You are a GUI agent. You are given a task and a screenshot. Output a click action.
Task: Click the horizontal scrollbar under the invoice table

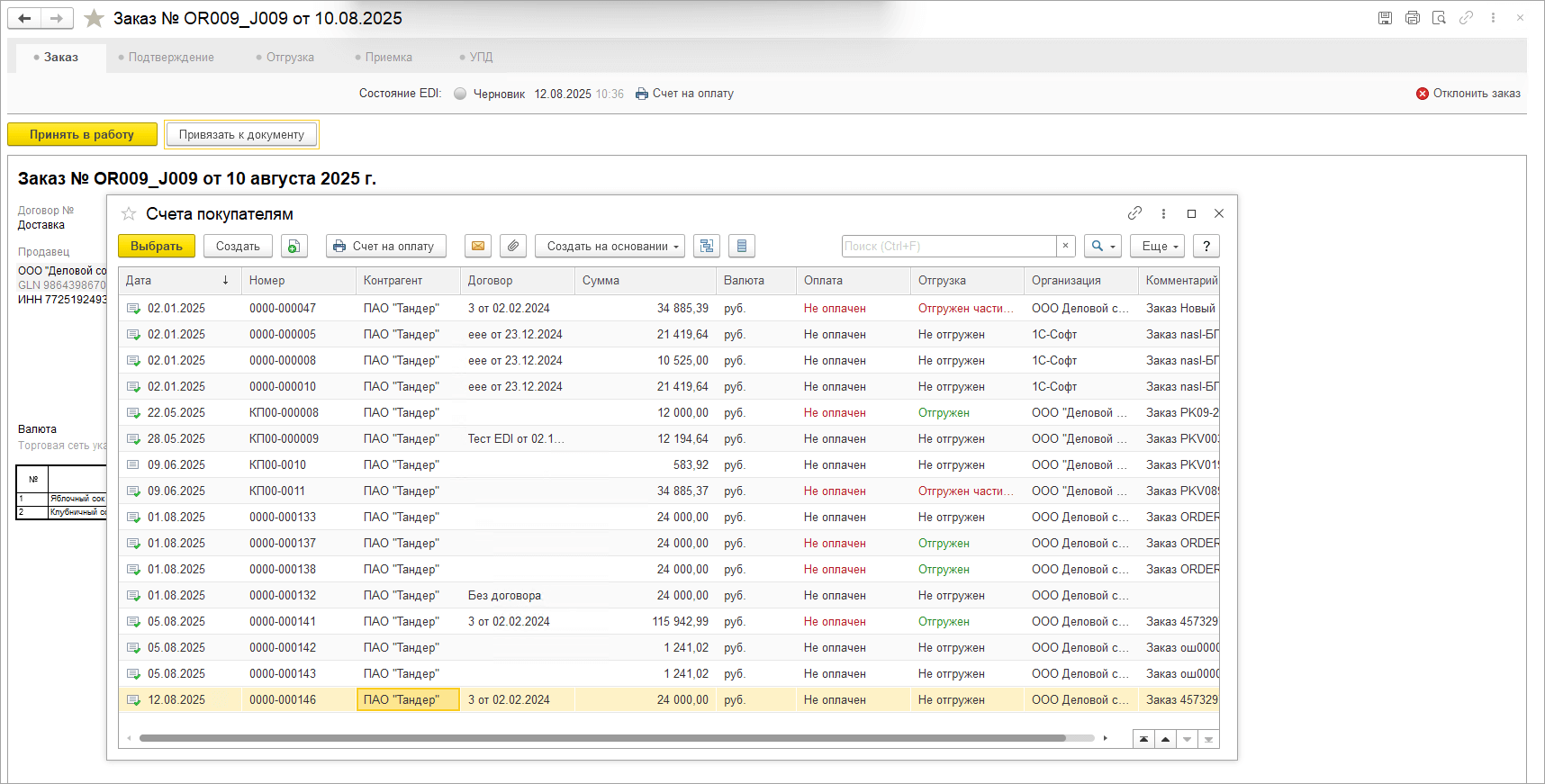[x=601, y=738]
